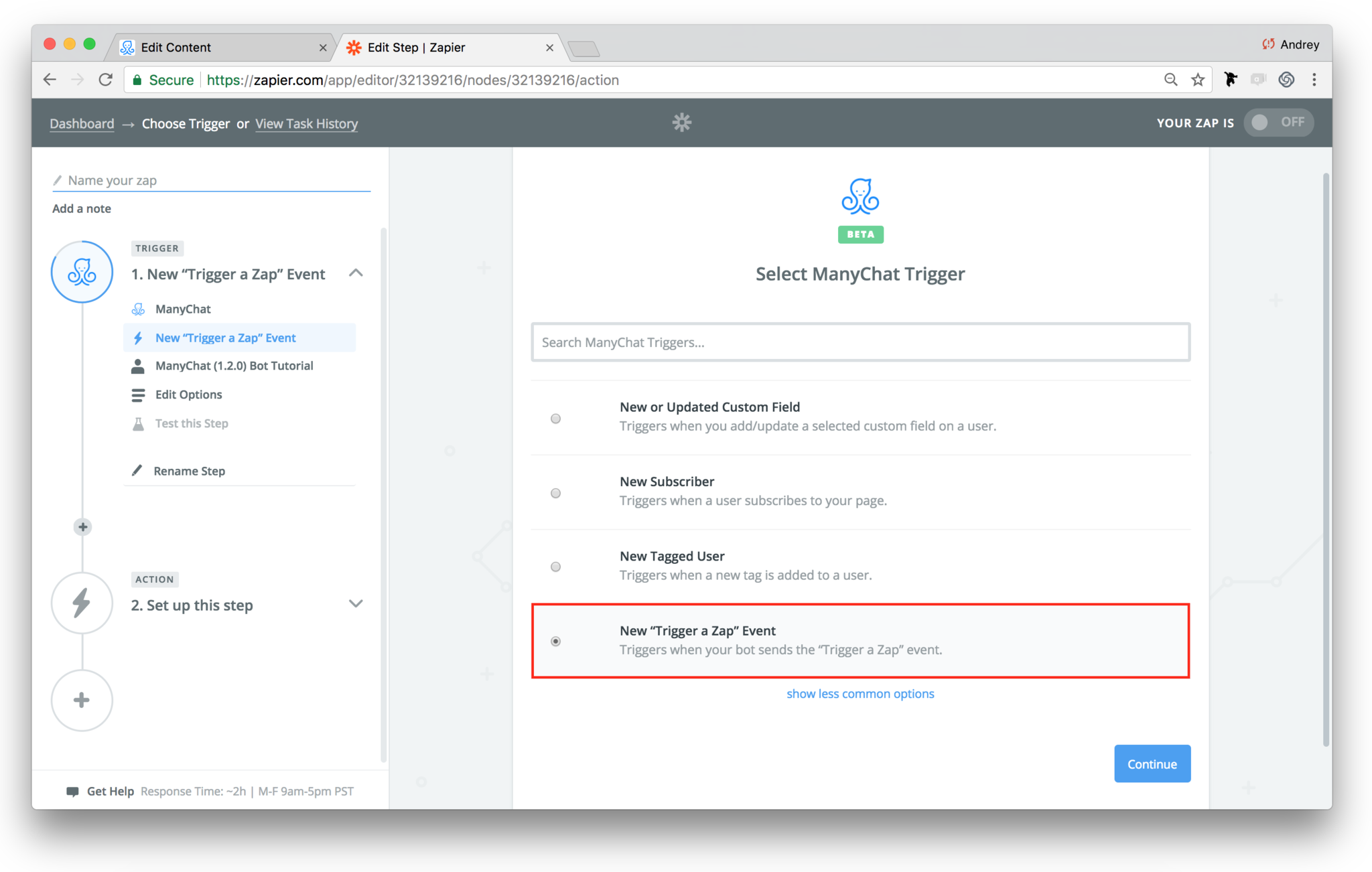Open the Chrome three-dot menu

click(1314, 80)
